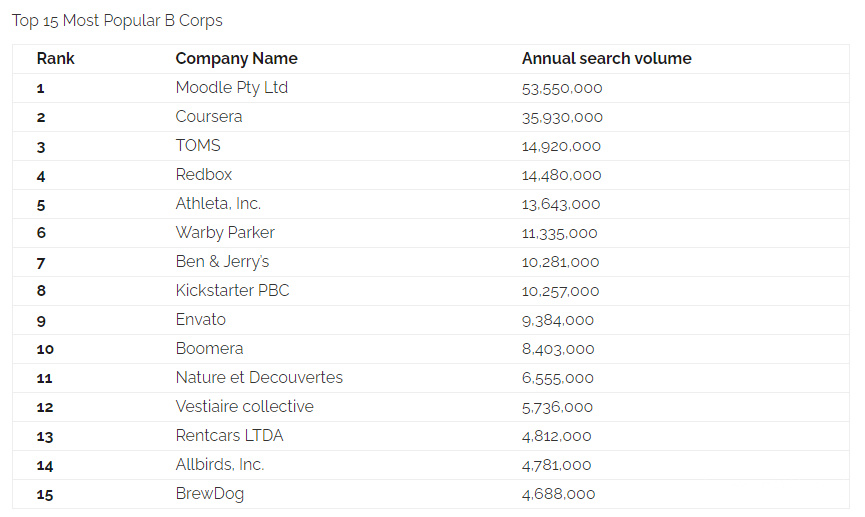865x517 pixels.
Task: Click on Athleta, Inc. text
Action: [218, 204]
